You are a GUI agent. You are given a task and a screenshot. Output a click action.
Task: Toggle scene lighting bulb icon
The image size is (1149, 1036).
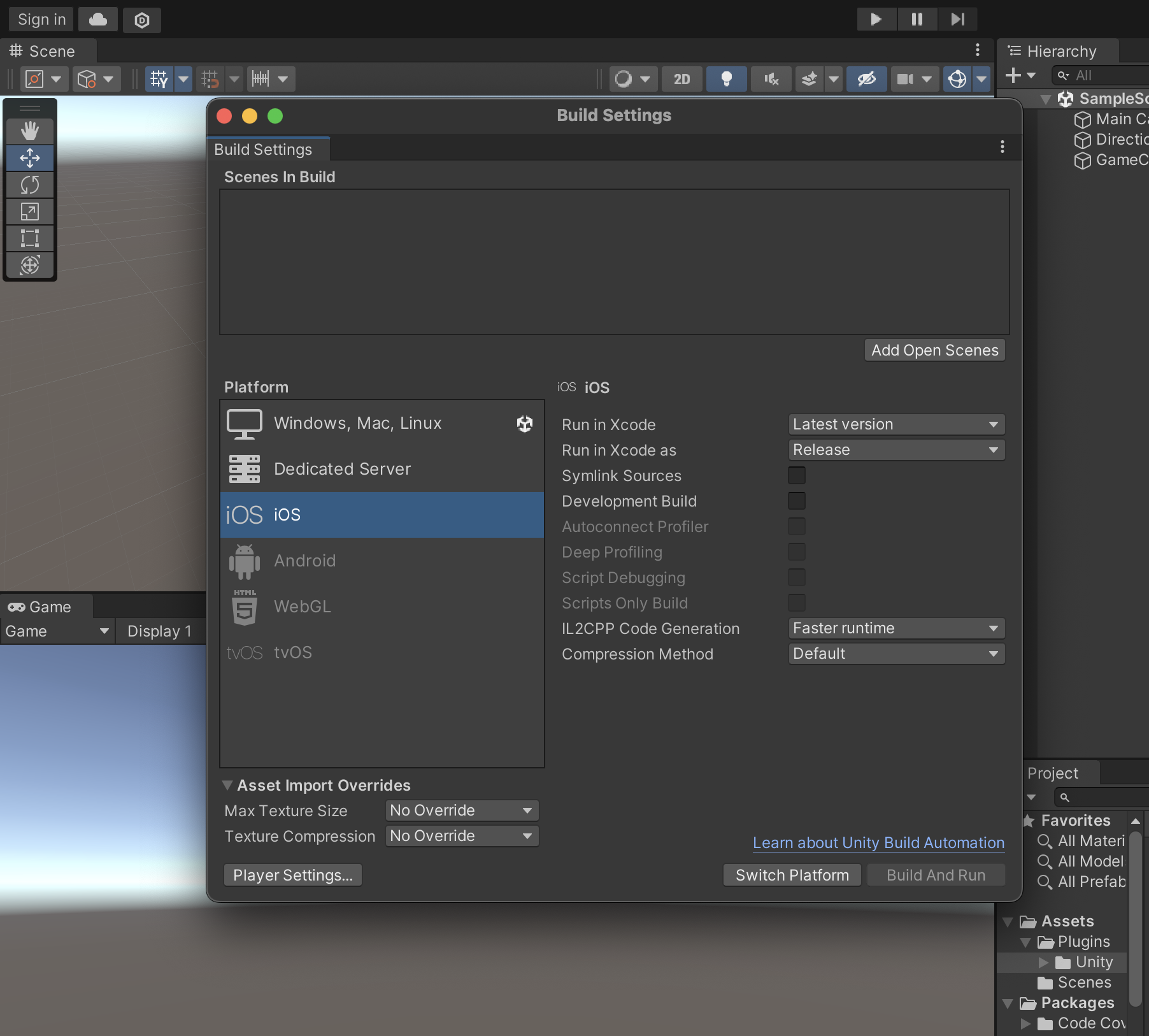tap(726, 79)
